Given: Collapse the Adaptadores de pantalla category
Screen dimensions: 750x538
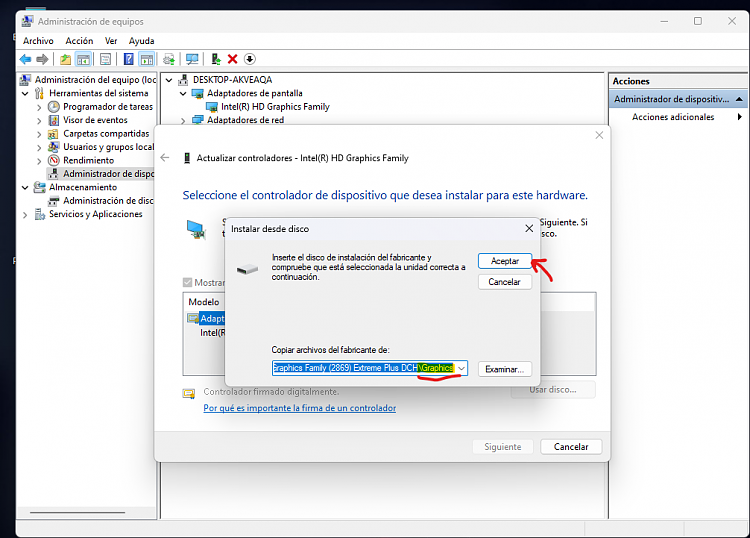Looking at the screenshot, I should coord(183,94).
